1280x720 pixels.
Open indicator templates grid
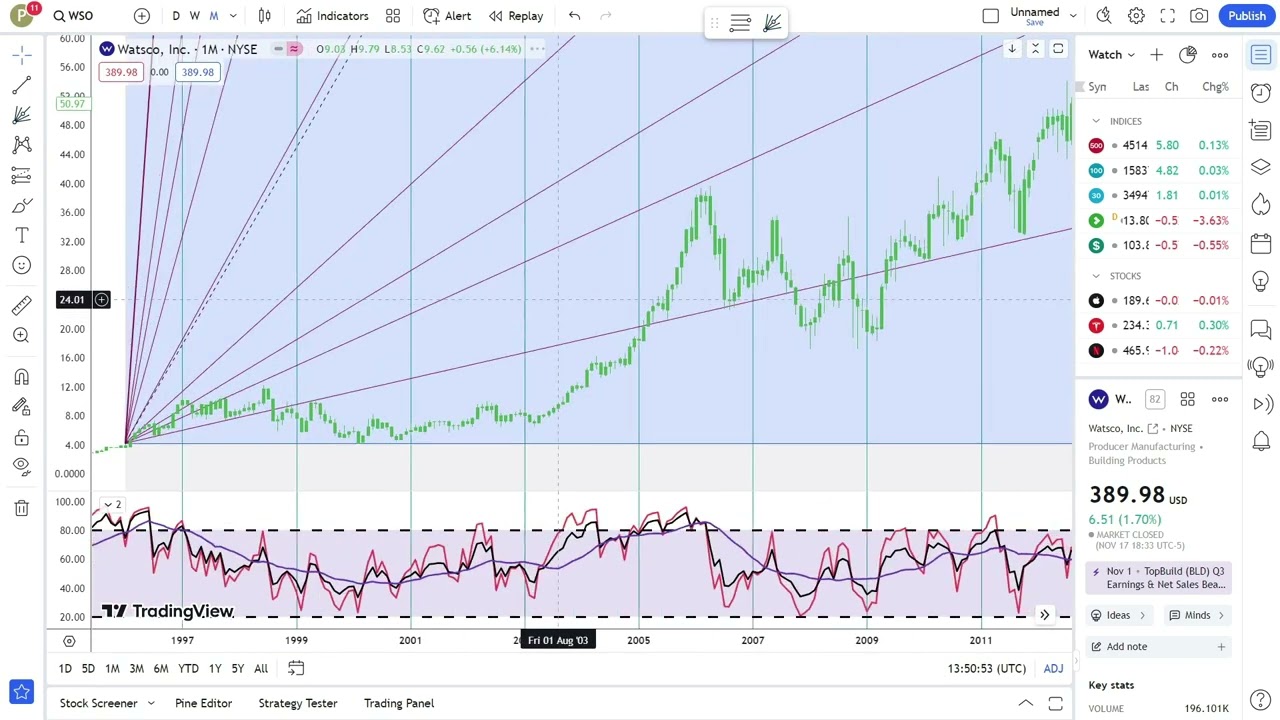point(393,16)
